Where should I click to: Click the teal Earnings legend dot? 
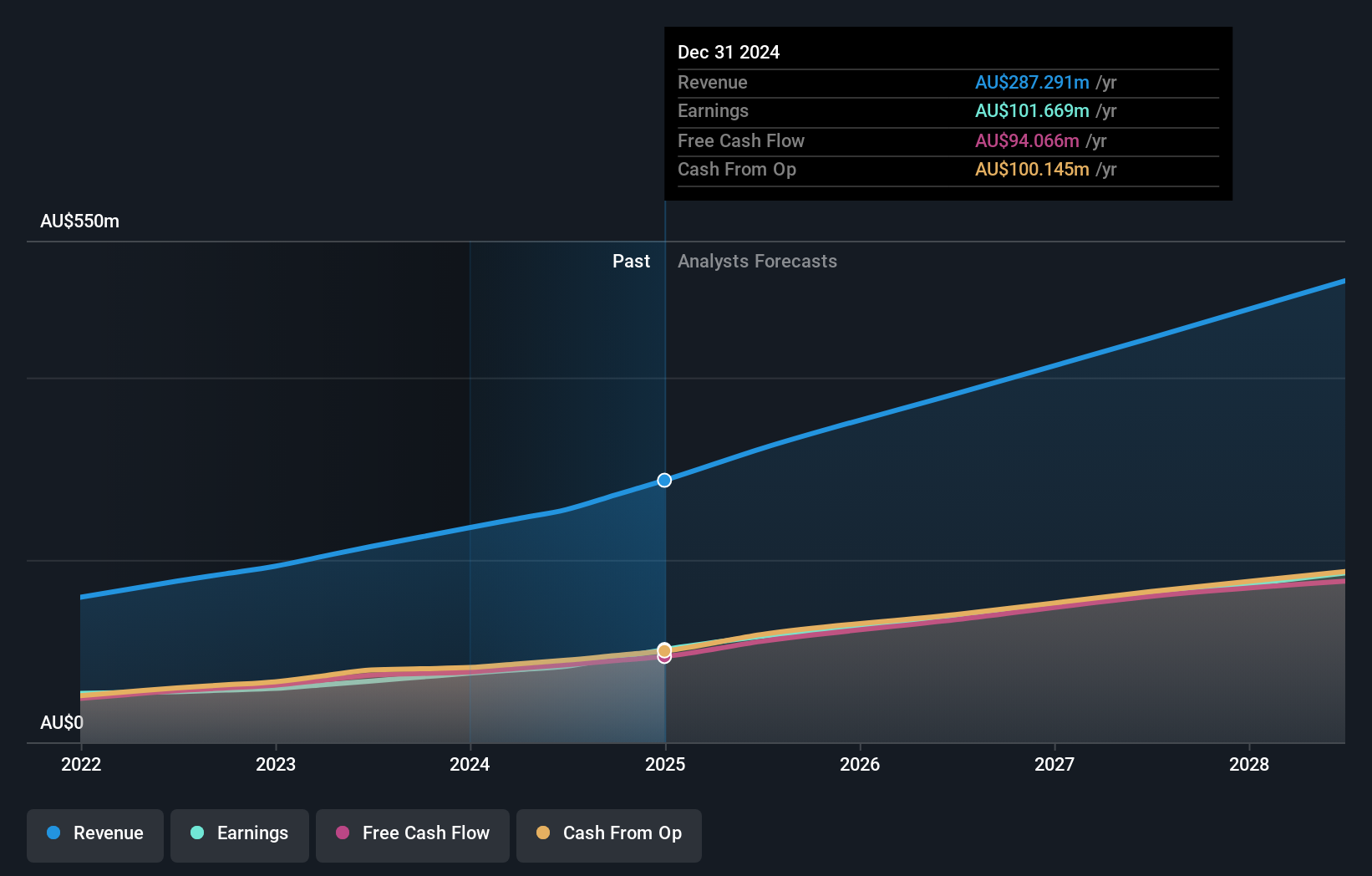coord(197,833)
